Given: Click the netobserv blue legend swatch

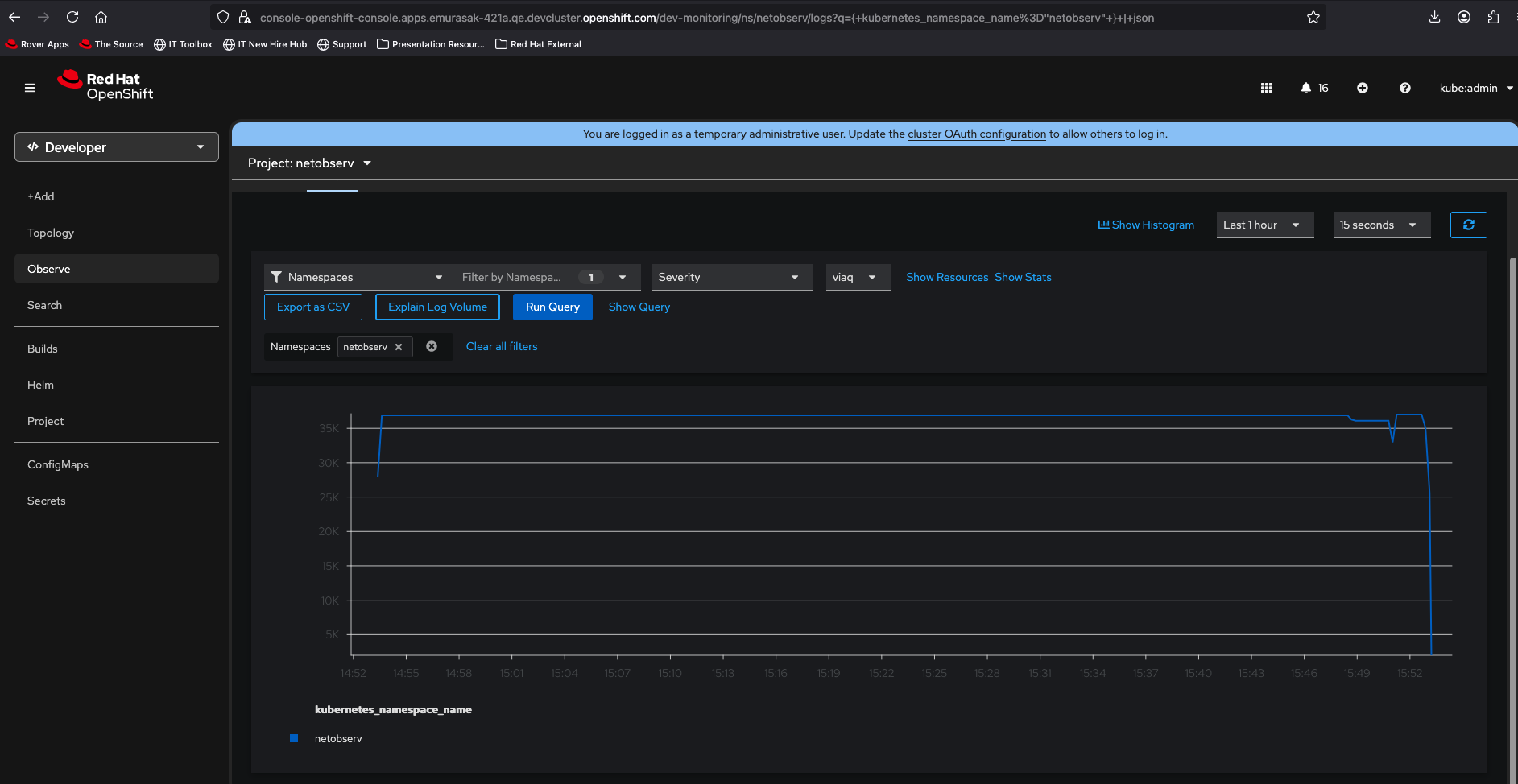Looking at the screenshot, I should pyautogui.click(x=294, y=738).
